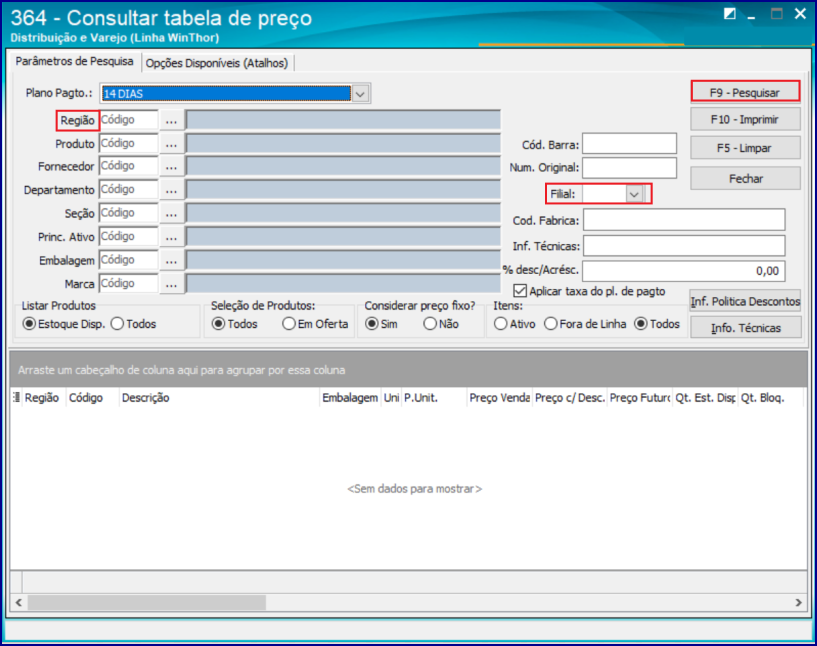The height and width of the screenshot is (646, 817).
Task: Sort by the Descrição column header
Action: [x=219, y=397]
